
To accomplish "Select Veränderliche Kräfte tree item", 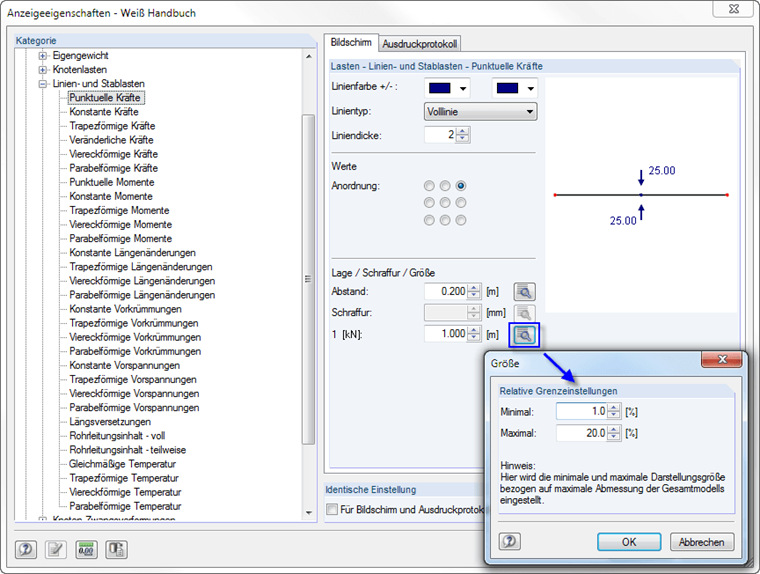I will pyautogui.click(x=111, y=140).
